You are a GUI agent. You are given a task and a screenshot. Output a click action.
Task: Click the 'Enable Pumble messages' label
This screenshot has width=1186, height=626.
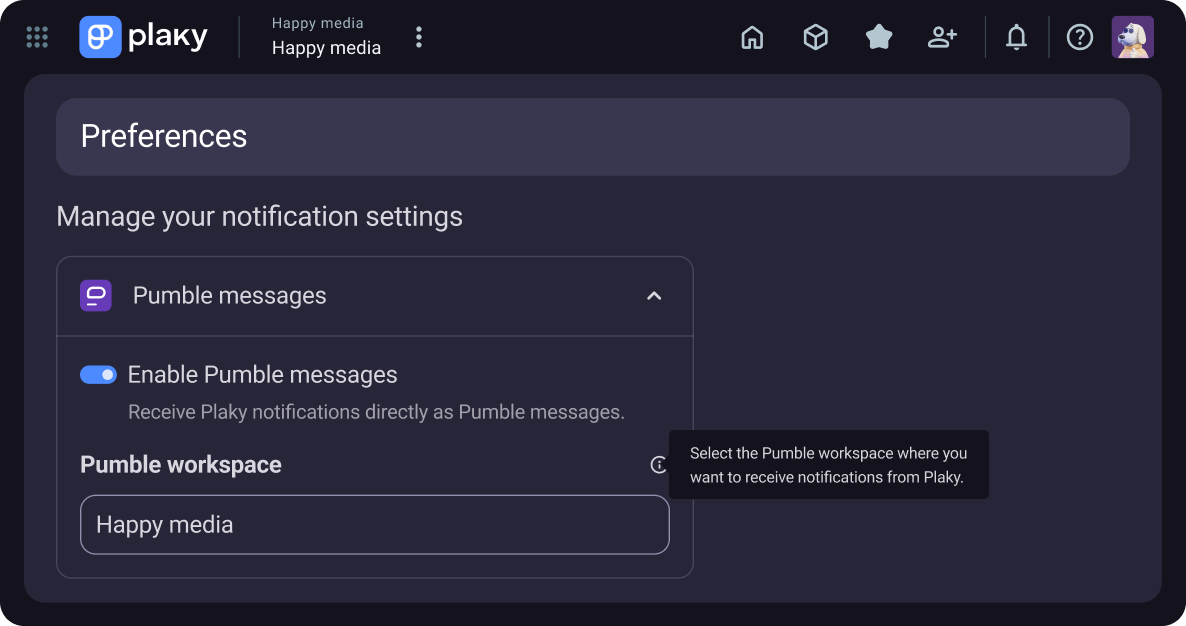[262, 375]
